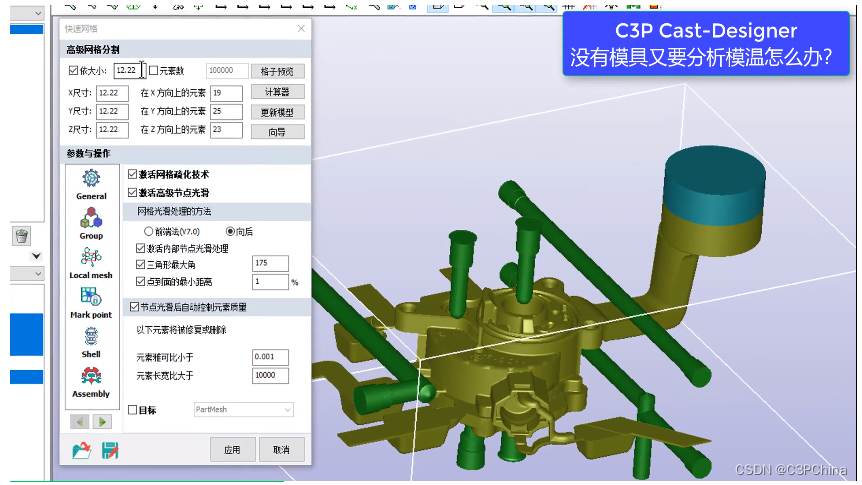This screenshot has width=862, height=485.
Task: Toggle the 点到面的最小距离 checkbox
Action: coord(140,282)
